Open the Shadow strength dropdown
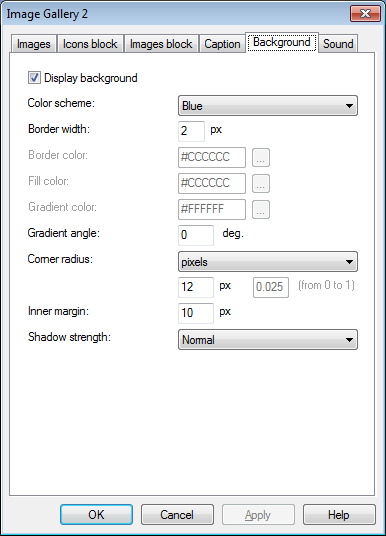 click(268, 339)
